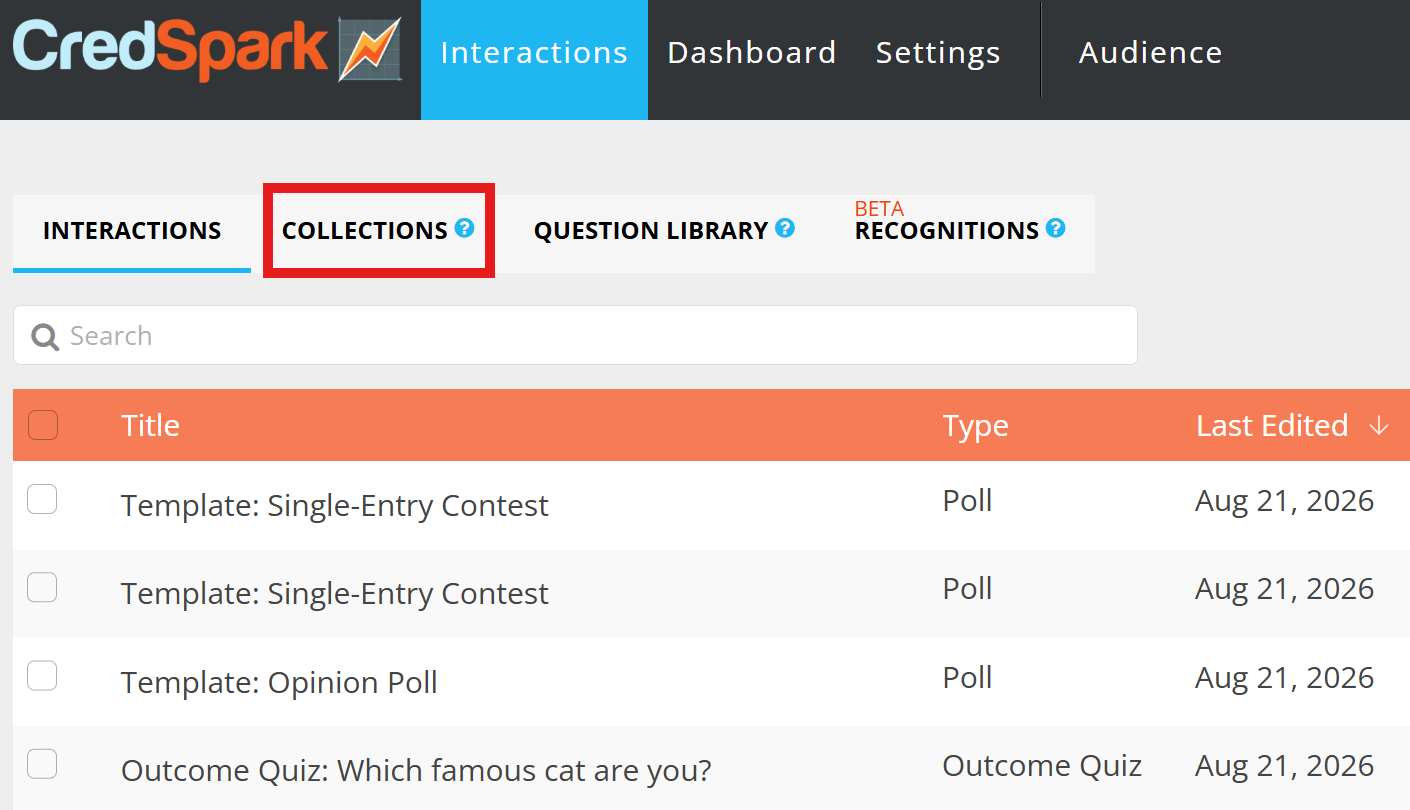Sort by the Last Edited column
The image size is (1410, 810).
pos(1272,426)
